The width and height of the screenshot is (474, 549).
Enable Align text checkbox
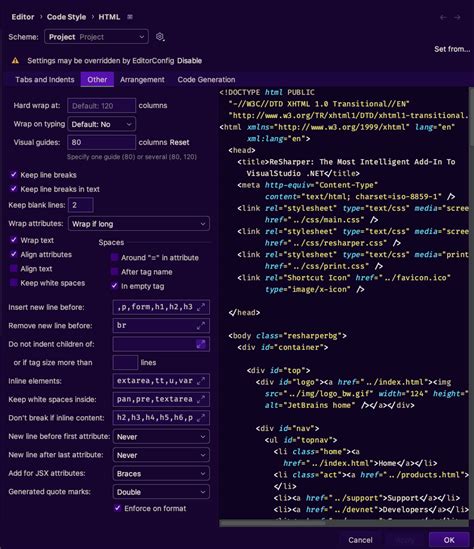14,269
